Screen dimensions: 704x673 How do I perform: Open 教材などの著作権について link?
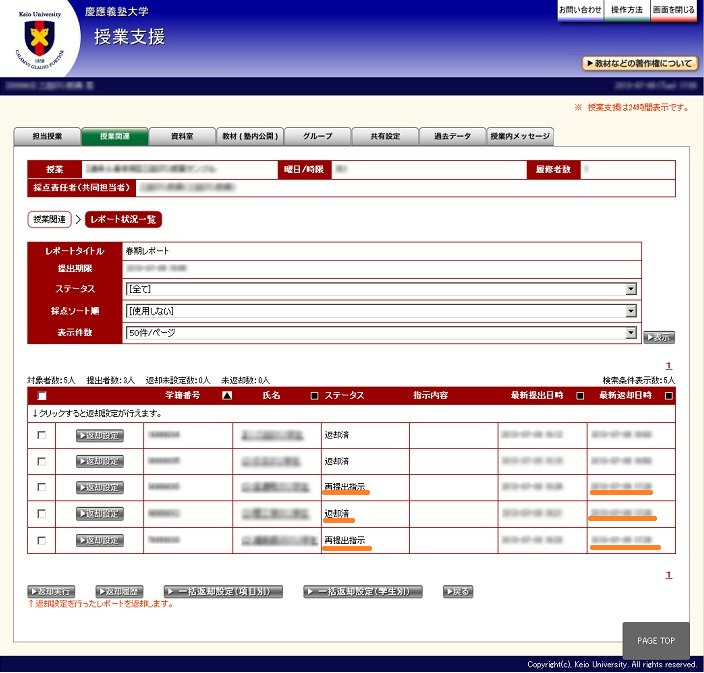[x=640, y=63]
